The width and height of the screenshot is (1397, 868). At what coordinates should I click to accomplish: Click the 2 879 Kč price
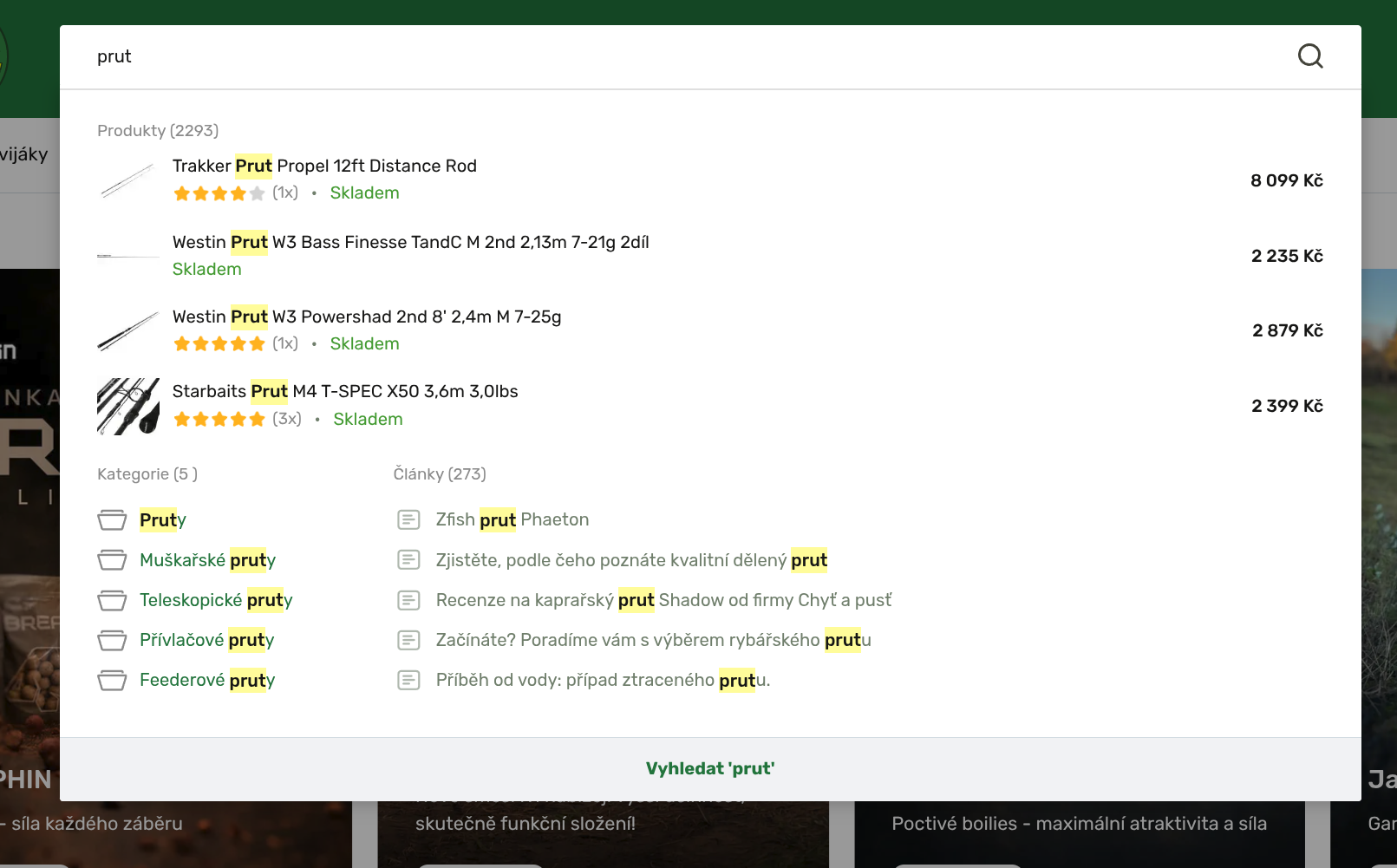[x=1288, y=330]
